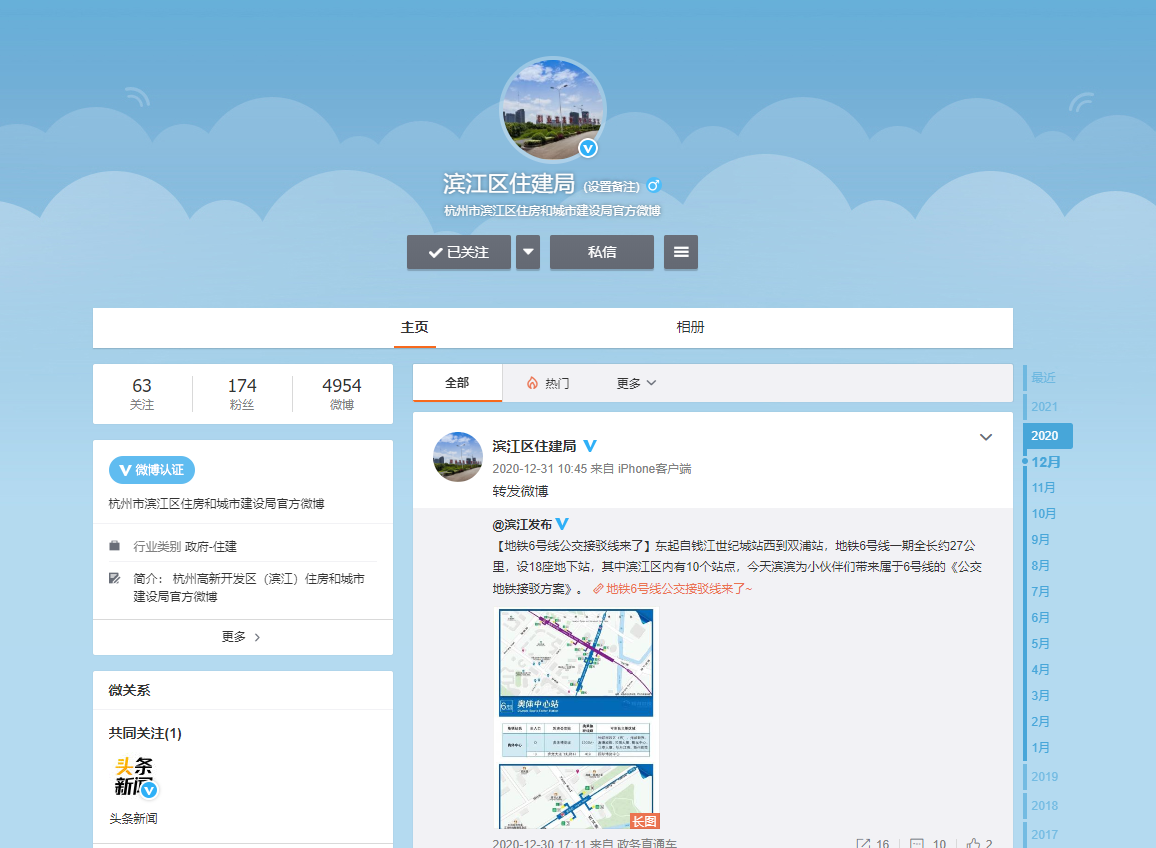Select the 全部 posts tab
The image size is (1156, 848).
[457, 383]
